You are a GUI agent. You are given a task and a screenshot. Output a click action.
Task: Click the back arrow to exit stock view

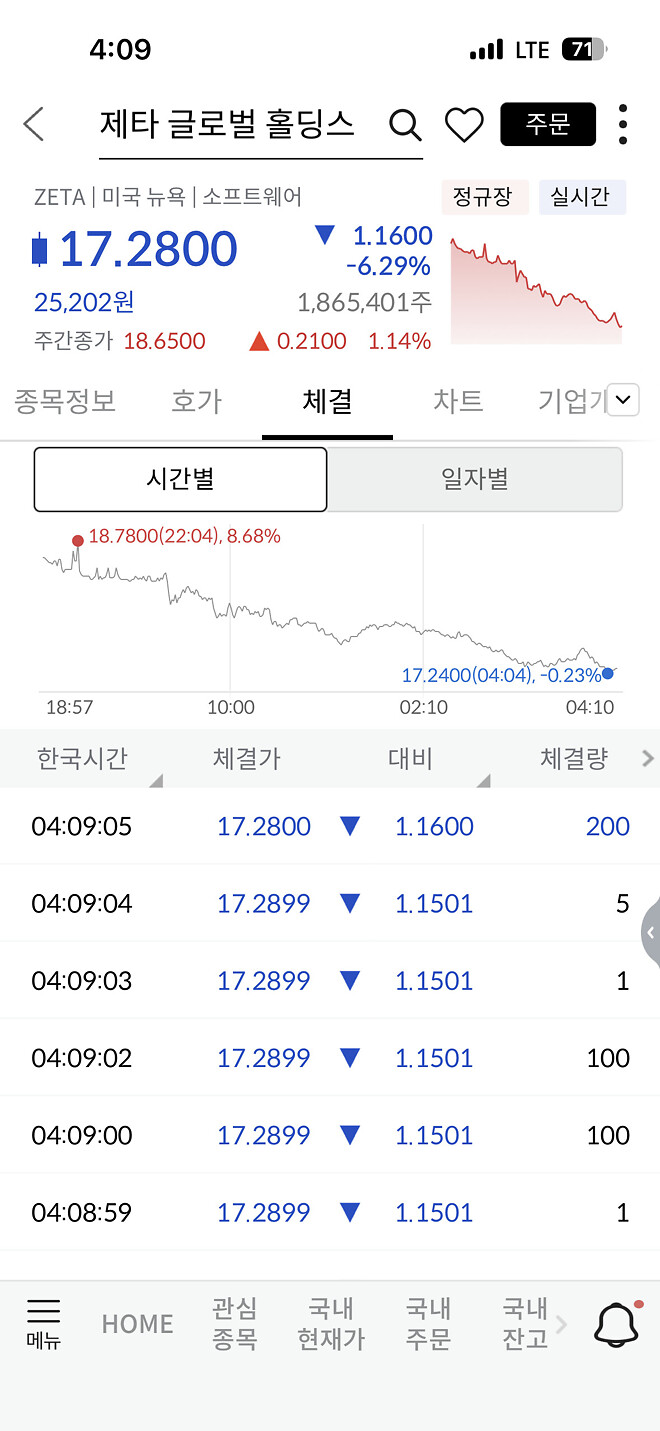pos(33,123)
